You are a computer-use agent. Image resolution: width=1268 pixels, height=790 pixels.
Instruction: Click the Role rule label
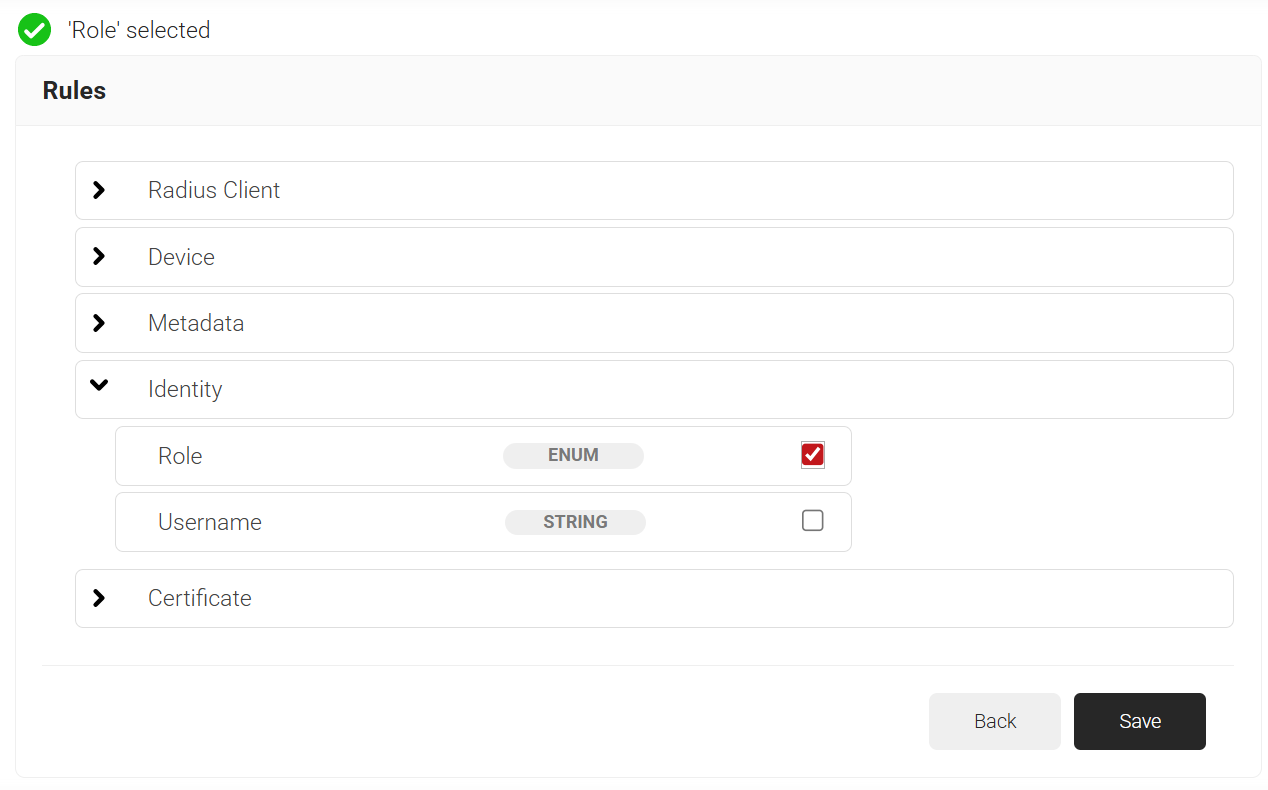click(180, 456)
